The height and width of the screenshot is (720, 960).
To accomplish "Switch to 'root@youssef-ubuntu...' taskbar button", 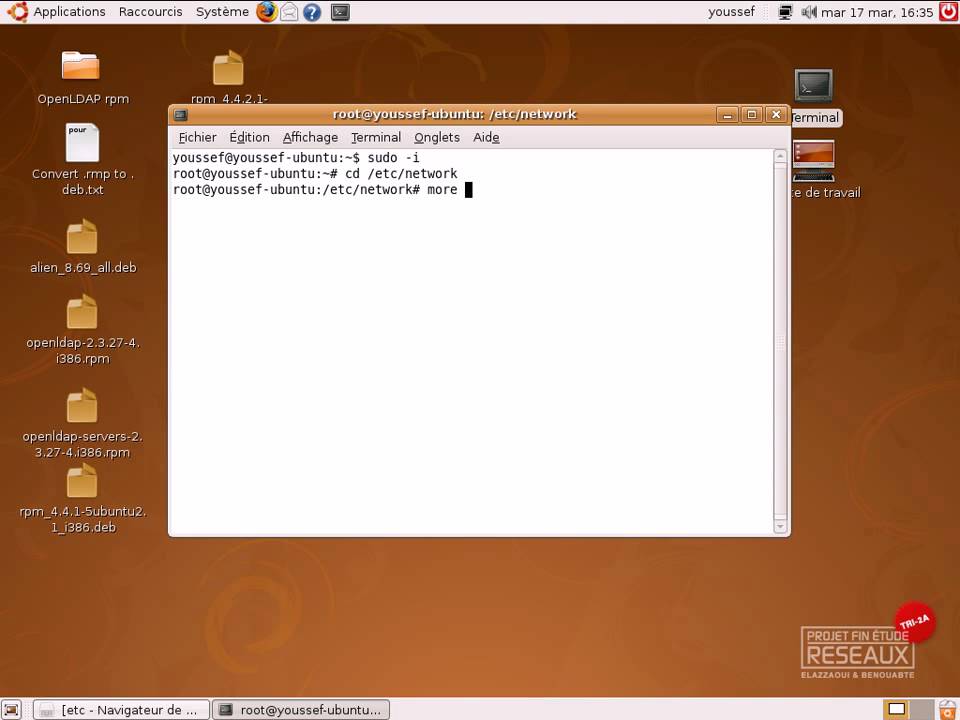I will point(301,710).
